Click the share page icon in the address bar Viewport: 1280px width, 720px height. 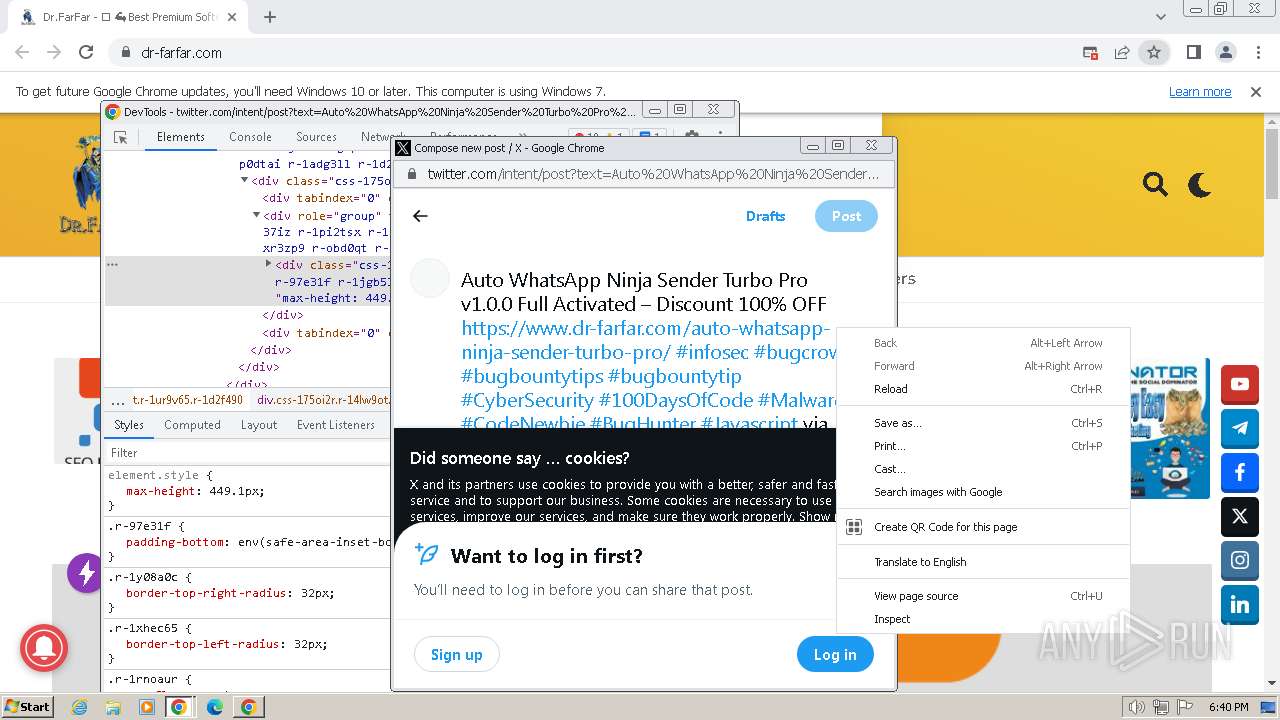(x=1122, y=52)
